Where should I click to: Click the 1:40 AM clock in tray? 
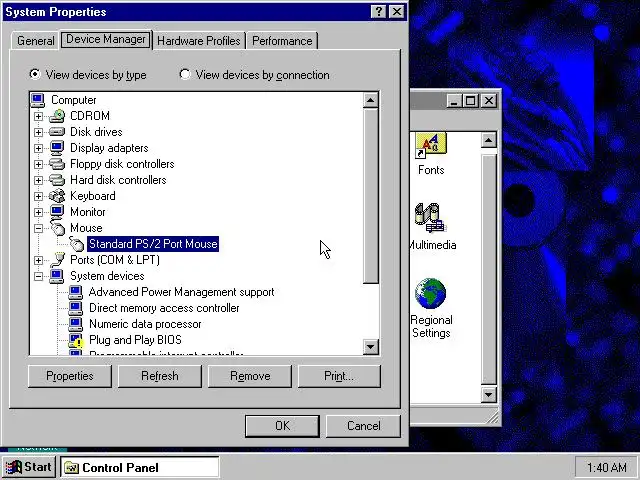pyautogui.click(x=607, y=467)
